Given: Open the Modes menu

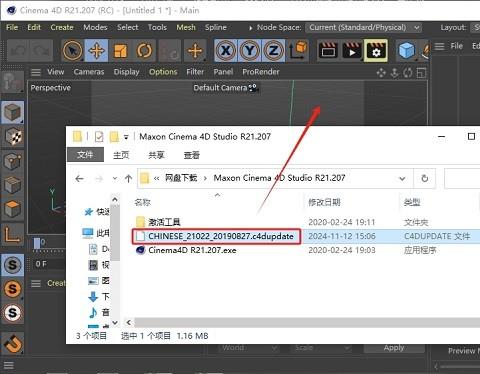Looking at the screenshot, I should 95,27.
